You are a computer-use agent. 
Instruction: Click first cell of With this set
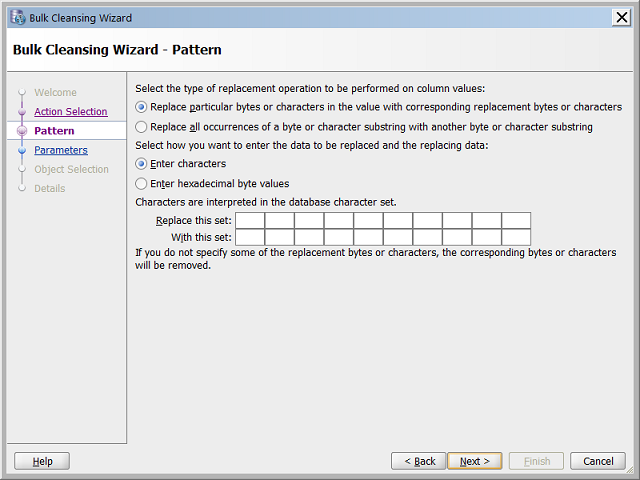point(249,237)
